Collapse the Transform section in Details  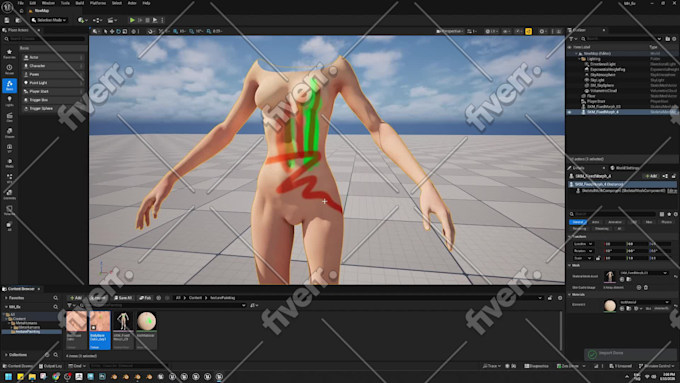[569, 237]
